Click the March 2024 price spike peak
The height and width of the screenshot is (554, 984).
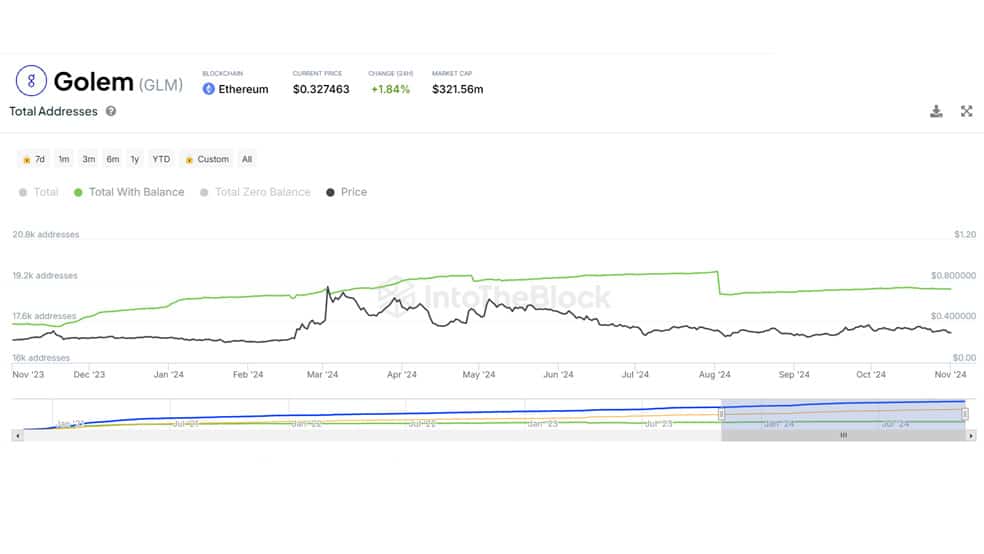(328, 288)
